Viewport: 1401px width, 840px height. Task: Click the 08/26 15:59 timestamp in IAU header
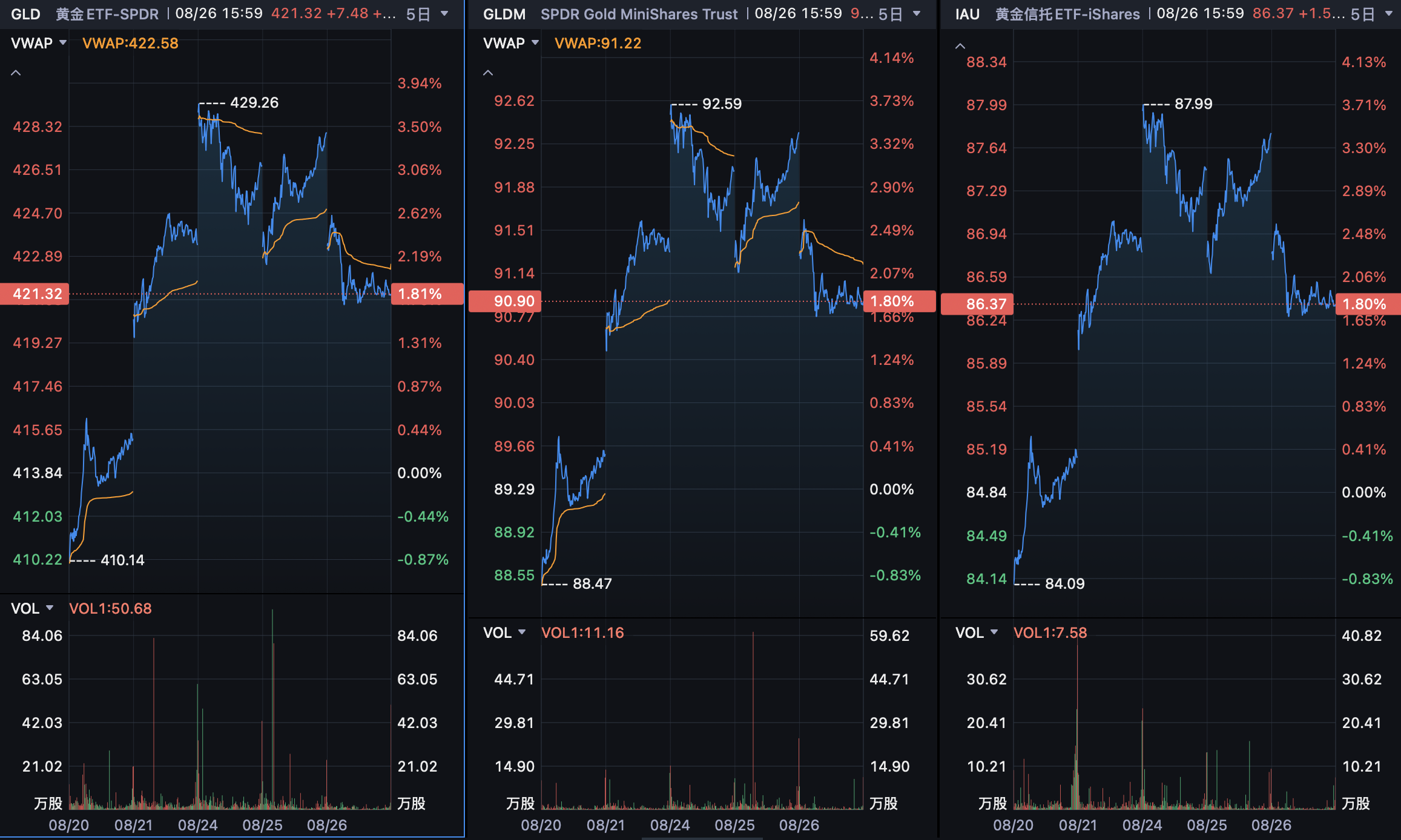coord(1200,13)
